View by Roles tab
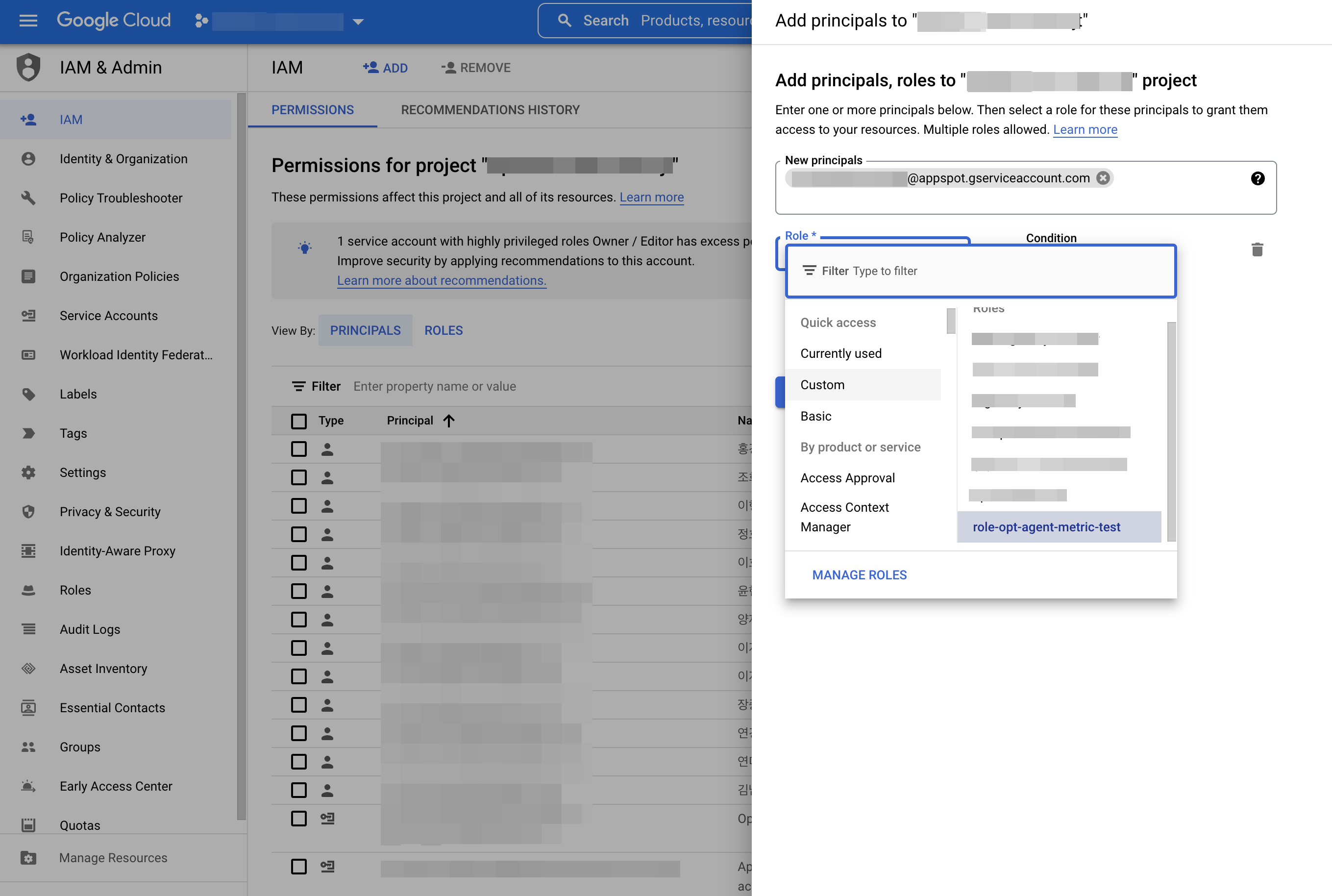The image size is (1332, 896). point(443,330)
